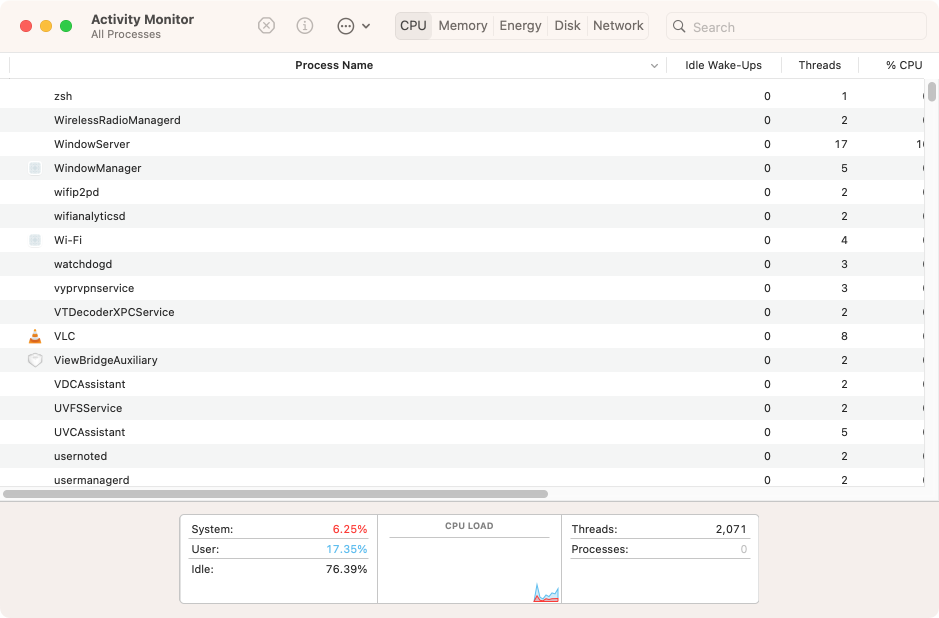Screen dimensions: 939x618
Task: Sort by Threads column header
Action: click(819, 65)
